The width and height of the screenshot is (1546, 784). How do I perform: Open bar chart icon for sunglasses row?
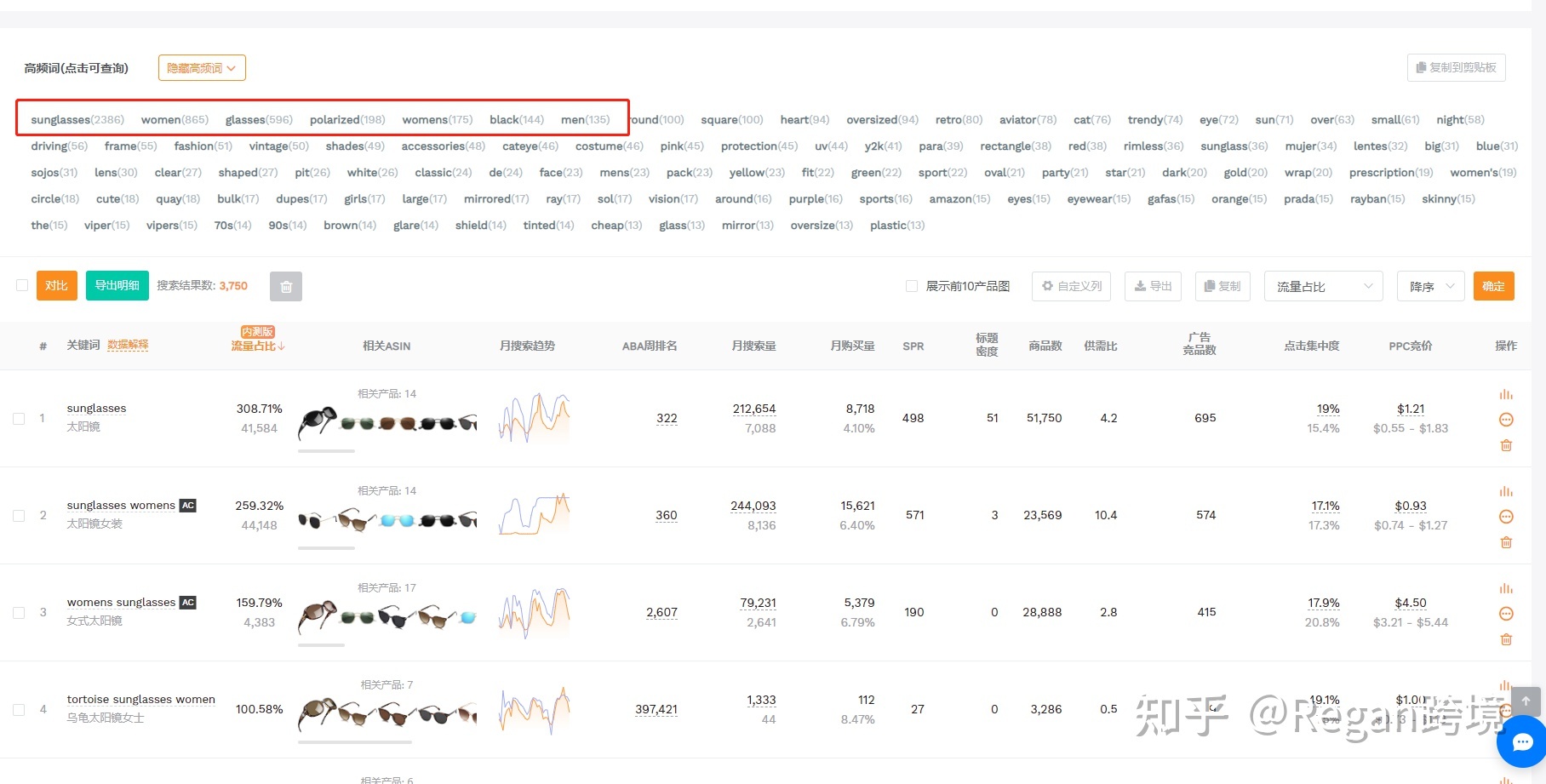coord(1506,394)
